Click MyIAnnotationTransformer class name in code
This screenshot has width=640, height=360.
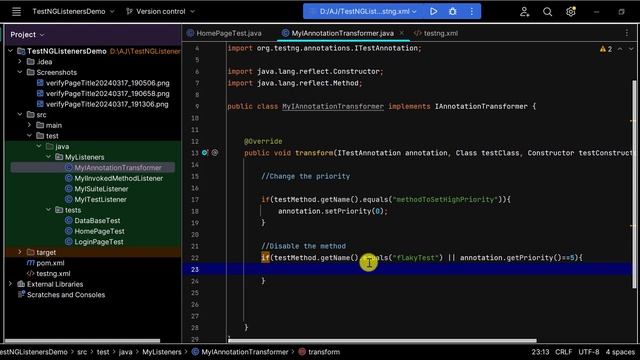[x=333, y=106]
